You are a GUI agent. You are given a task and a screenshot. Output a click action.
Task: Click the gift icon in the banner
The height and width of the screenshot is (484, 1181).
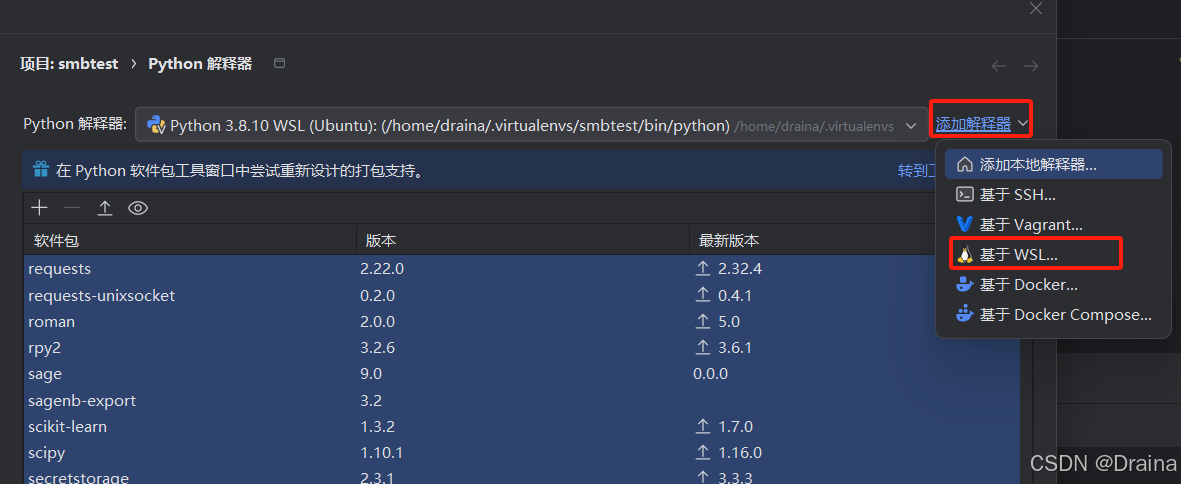[41, 169]
